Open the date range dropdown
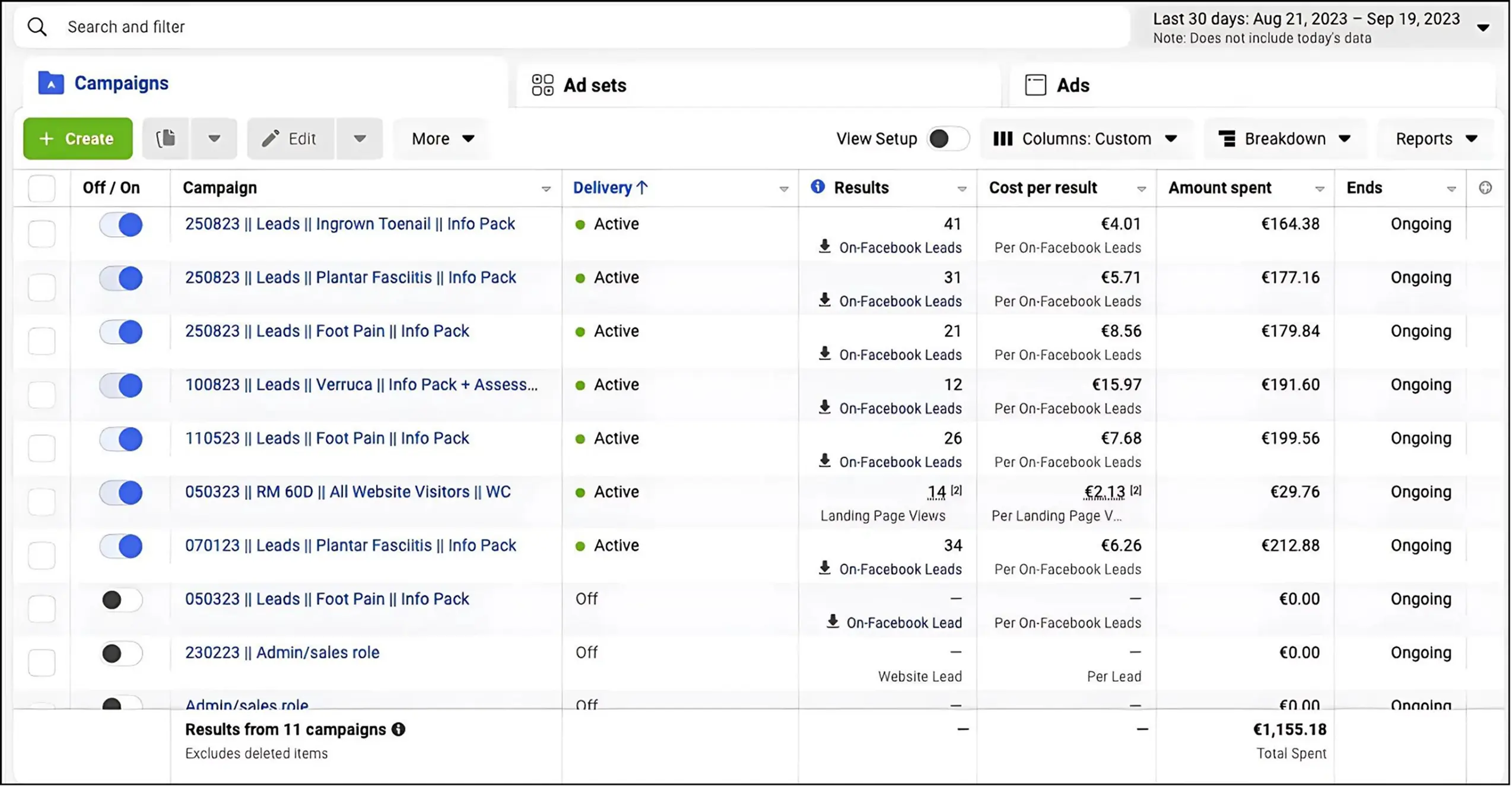This screenshot has height=787, width=1512. point(1482,28)
